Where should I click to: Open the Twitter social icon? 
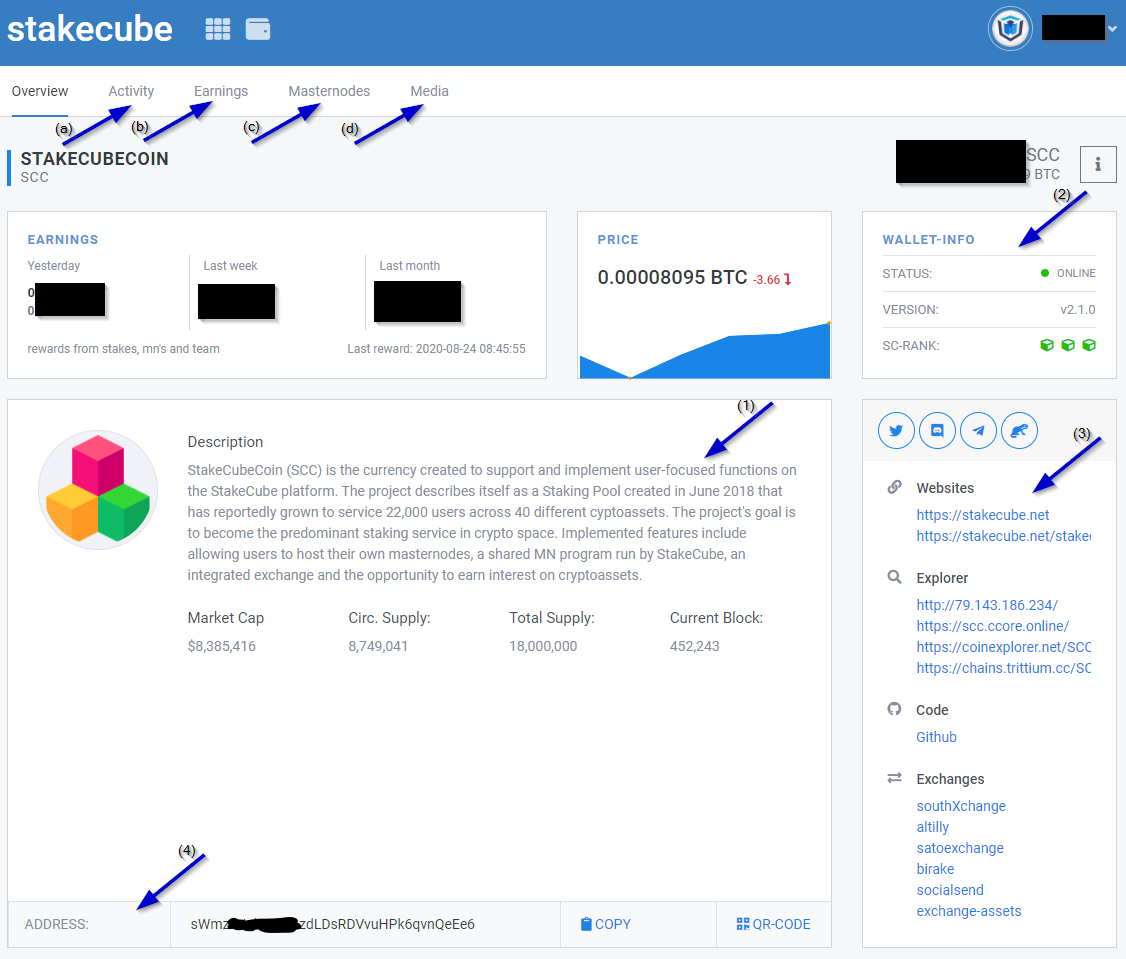point(896,430)
